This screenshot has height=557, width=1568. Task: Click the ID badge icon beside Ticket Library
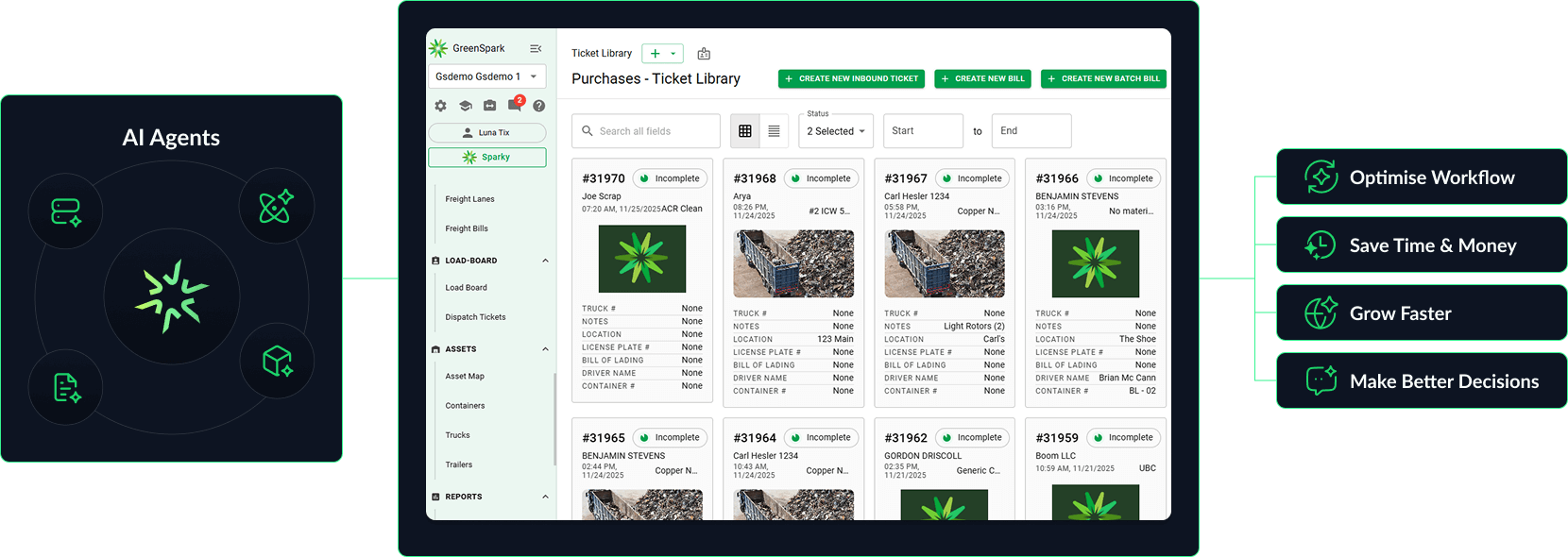click(x=704, y=54)
